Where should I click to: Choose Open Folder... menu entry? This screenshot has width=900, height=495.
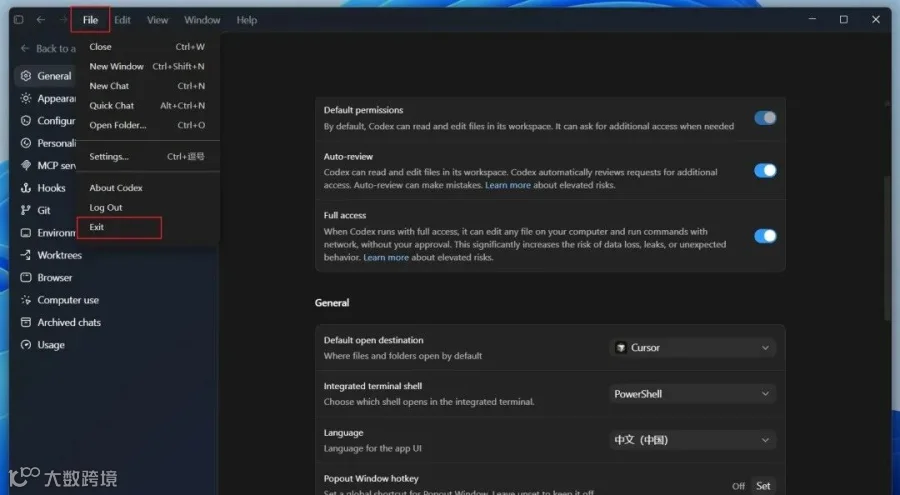tap(148, 125)
